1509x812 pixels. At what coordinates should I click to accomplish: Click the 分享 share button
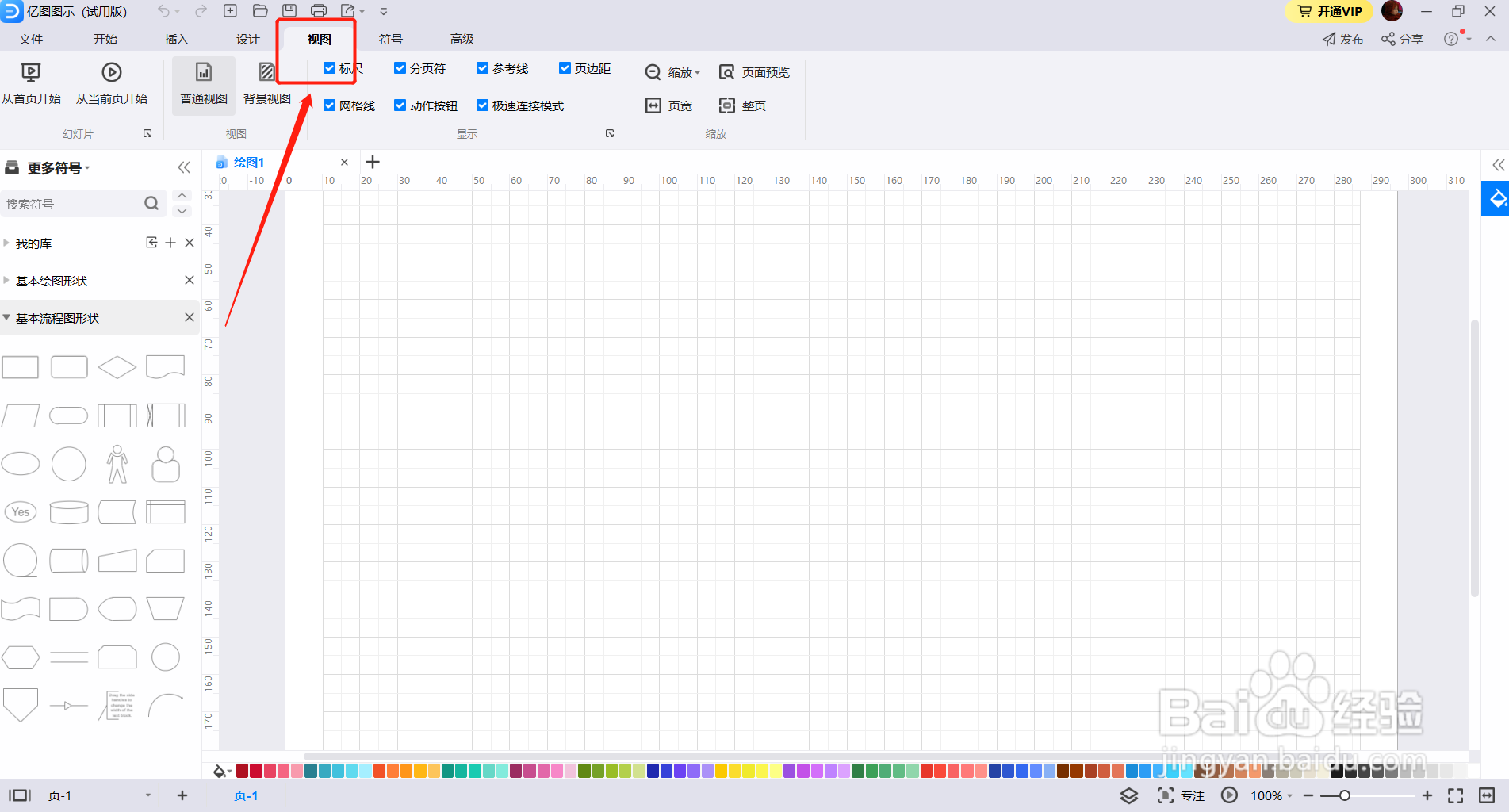point(1402,39)
